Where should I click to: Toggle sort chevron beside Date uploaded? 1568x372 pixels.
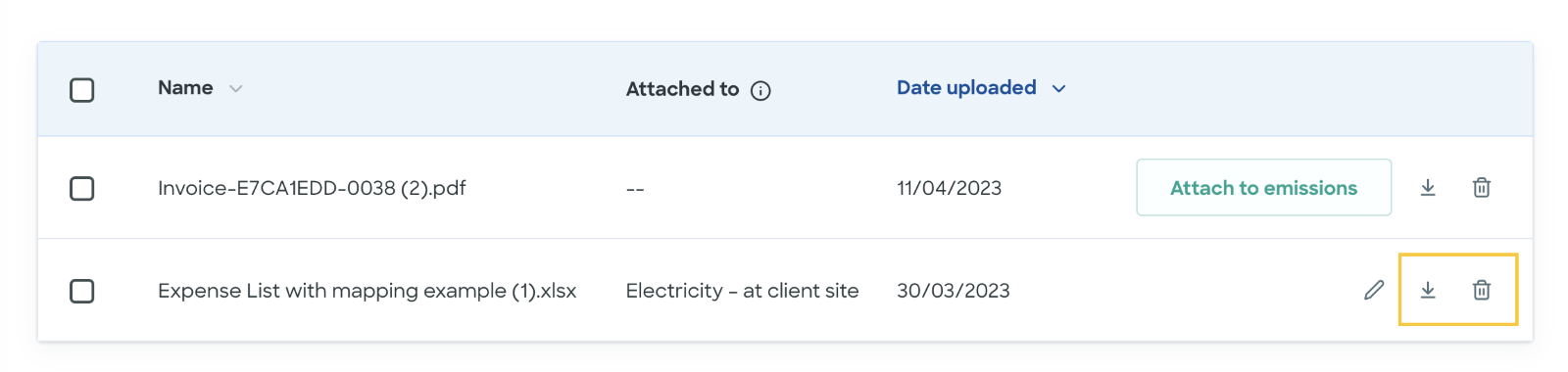pos(1058,89)
